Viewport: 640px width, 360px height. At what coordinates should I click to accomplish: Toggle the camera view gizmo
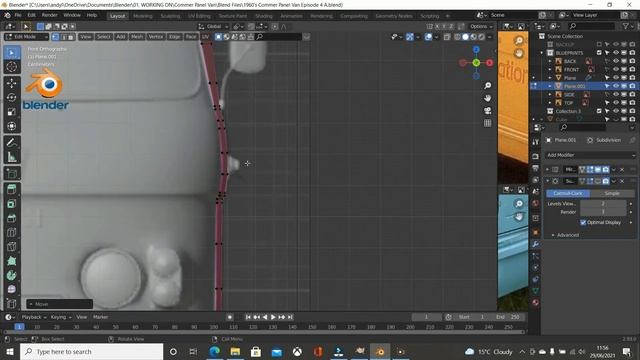pos(488,111)
